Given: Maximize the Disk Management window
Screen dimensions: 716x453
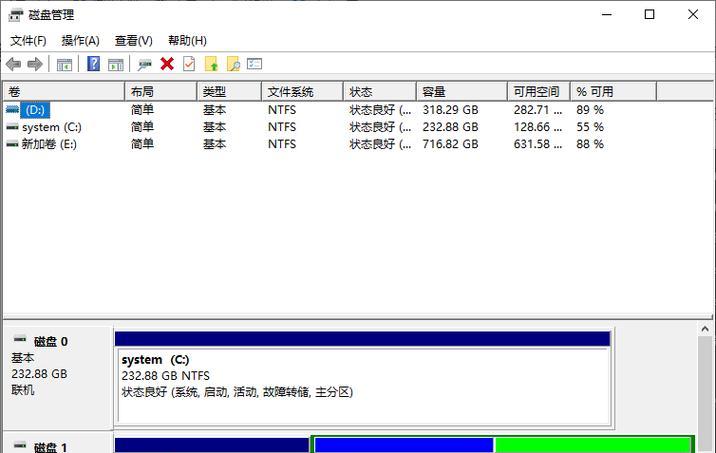Looking at the screenshot, I should pyautogui.click(x=649, y=15).
